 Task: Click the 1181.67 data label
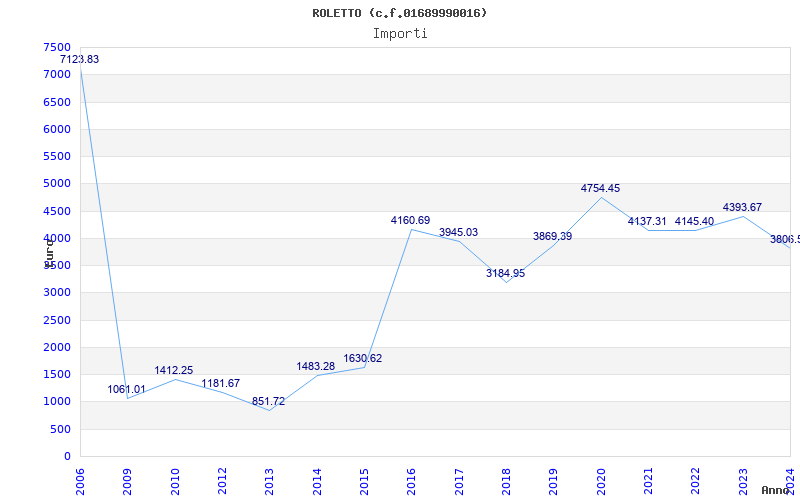[x=221, y=383]
